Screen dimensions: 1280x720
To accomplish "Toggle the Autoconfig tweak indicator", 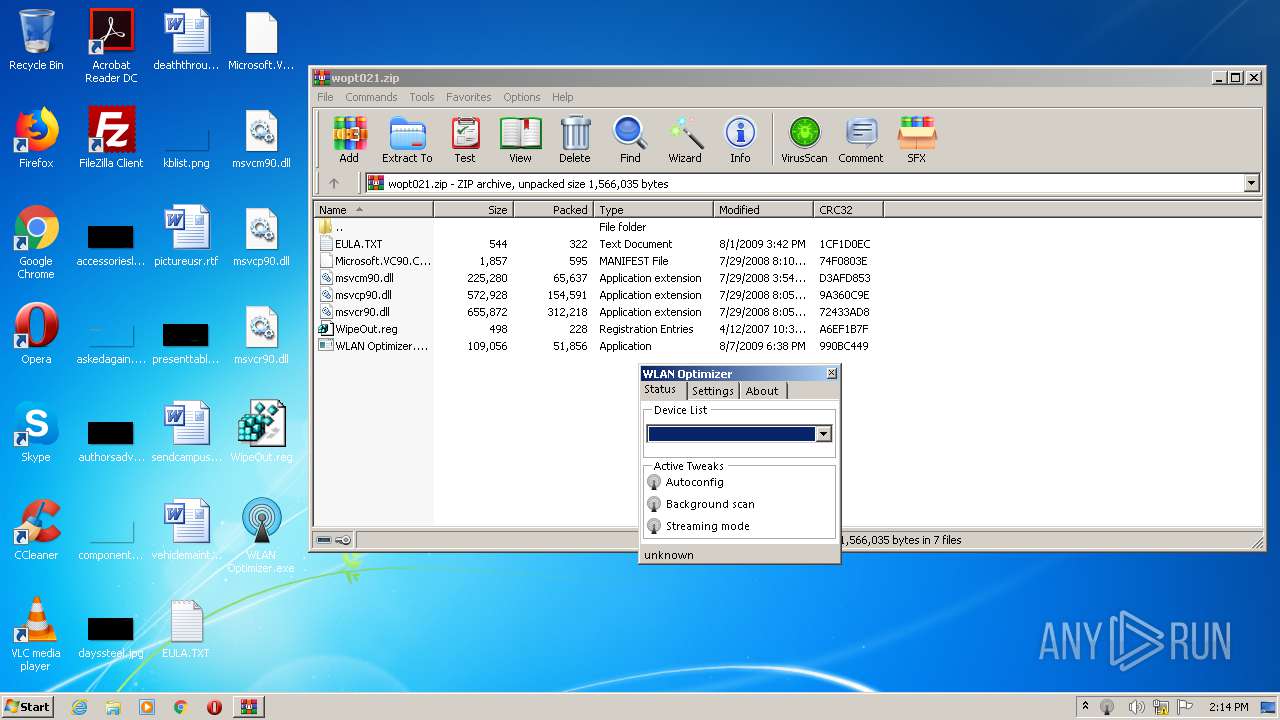I will click(x=654, y=482).
